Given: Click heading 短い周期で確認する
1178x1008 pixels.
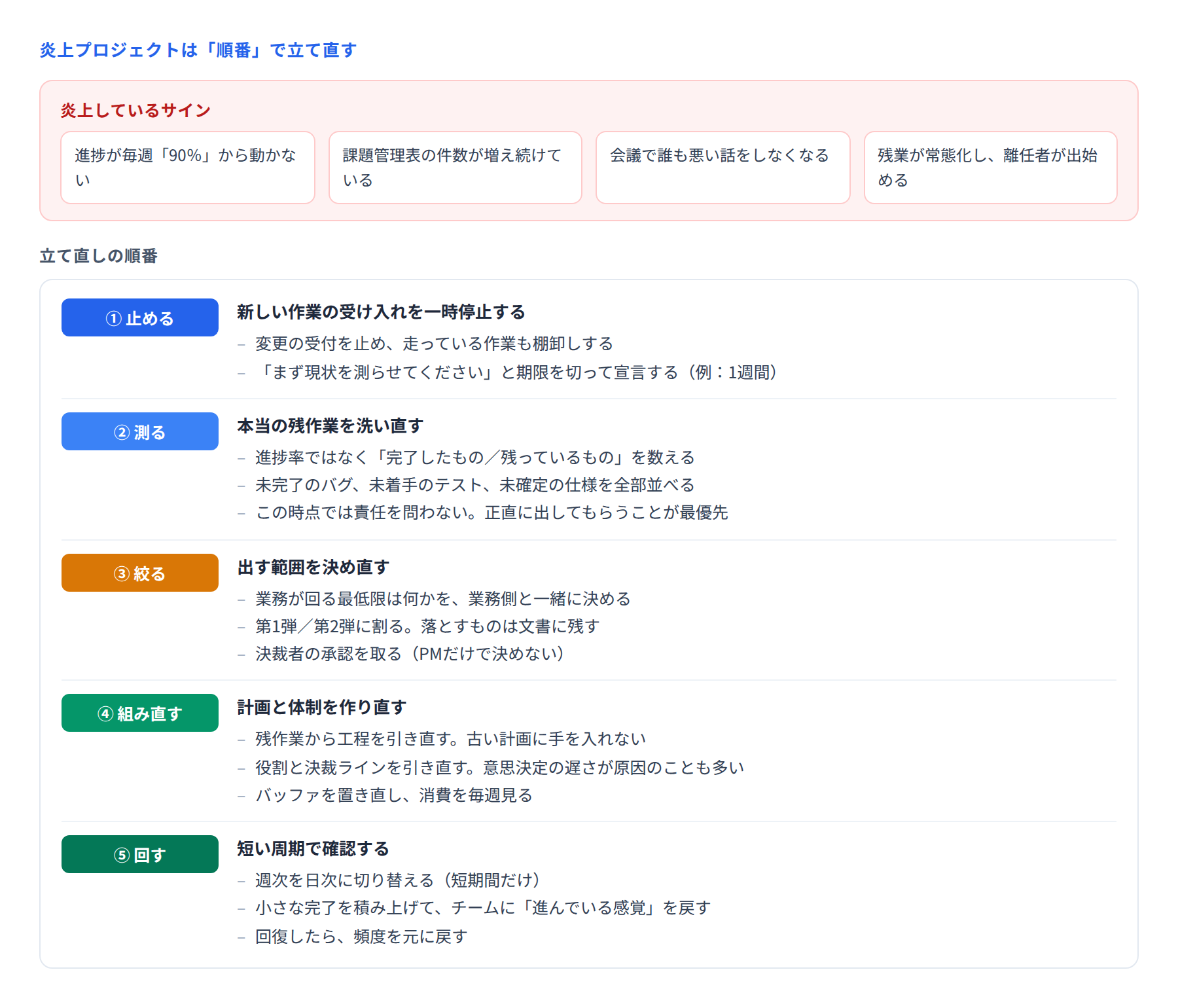Looking at the screenshot, I should pos(313,848).
